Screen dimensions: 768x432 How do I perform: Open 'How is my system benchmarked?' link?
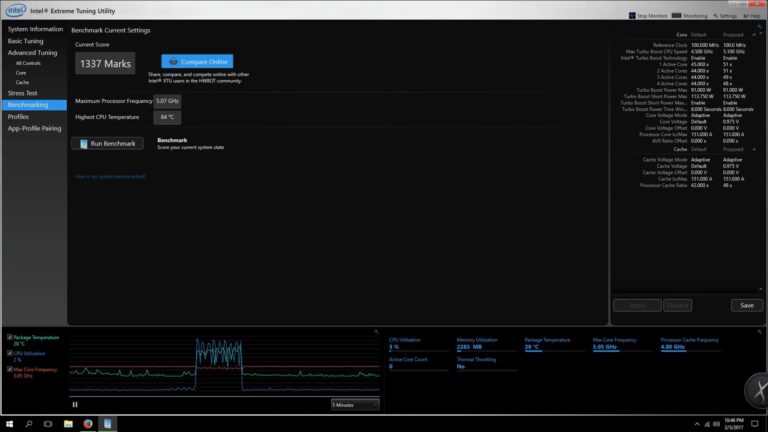pyautogui.click(x=110, y=176)
